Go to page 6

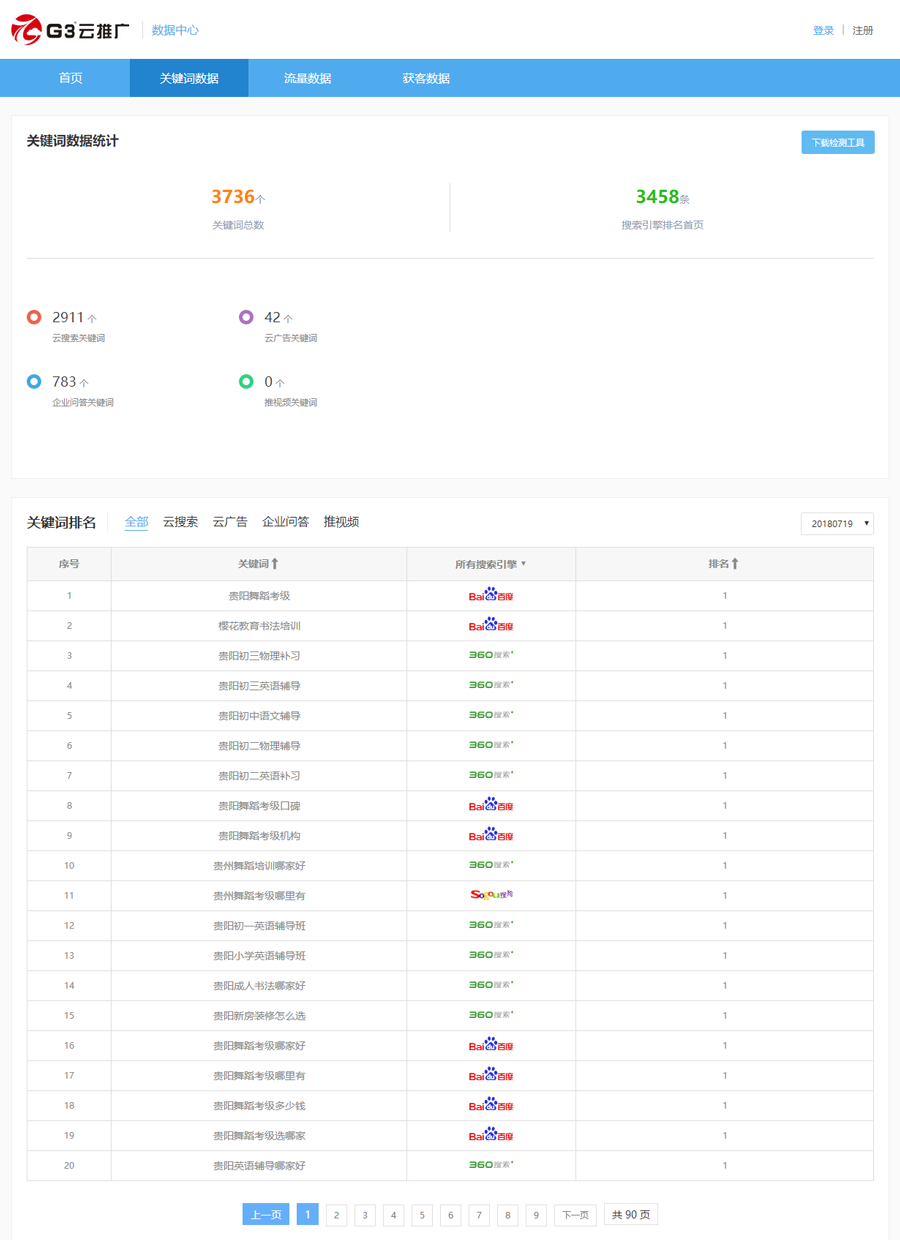[x=451, y=1215]
